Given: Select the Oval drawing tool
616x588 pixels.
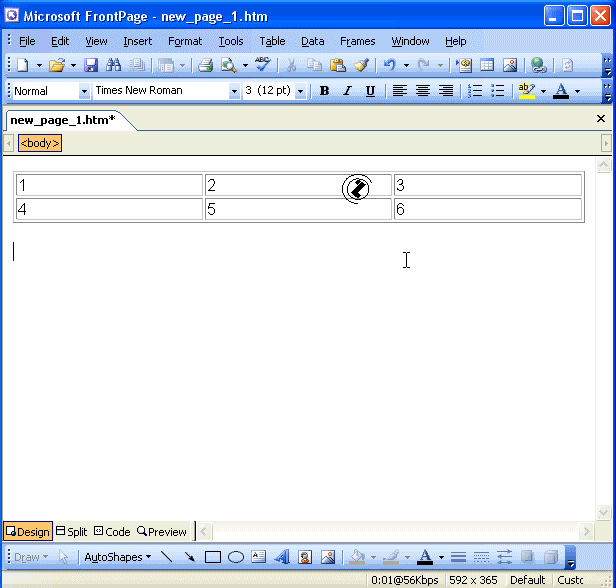Looking at the screenshot, I should click(236, 557).
